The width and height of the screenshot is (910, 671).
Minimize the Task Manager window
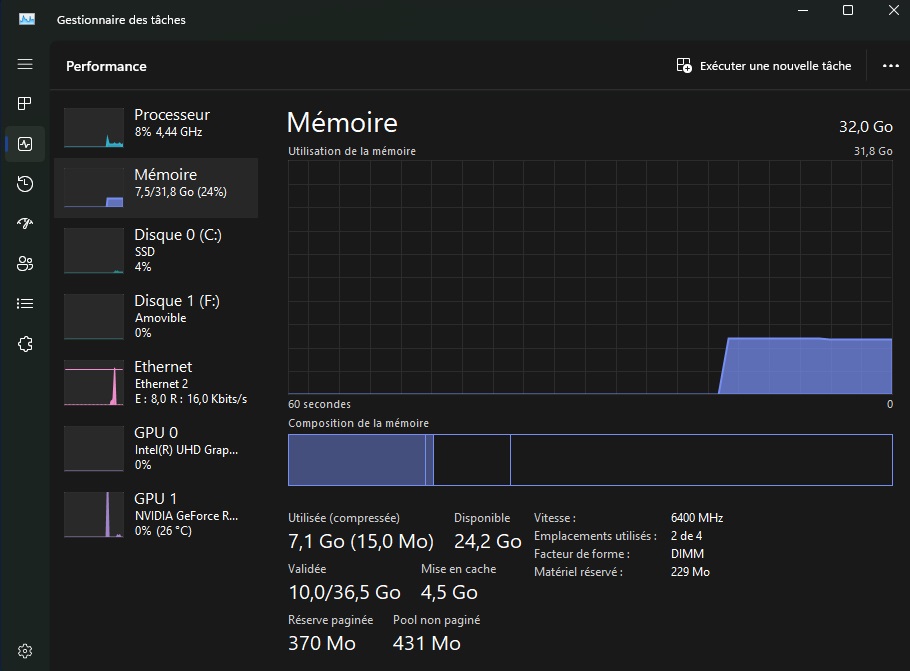(x=803, y=10)
